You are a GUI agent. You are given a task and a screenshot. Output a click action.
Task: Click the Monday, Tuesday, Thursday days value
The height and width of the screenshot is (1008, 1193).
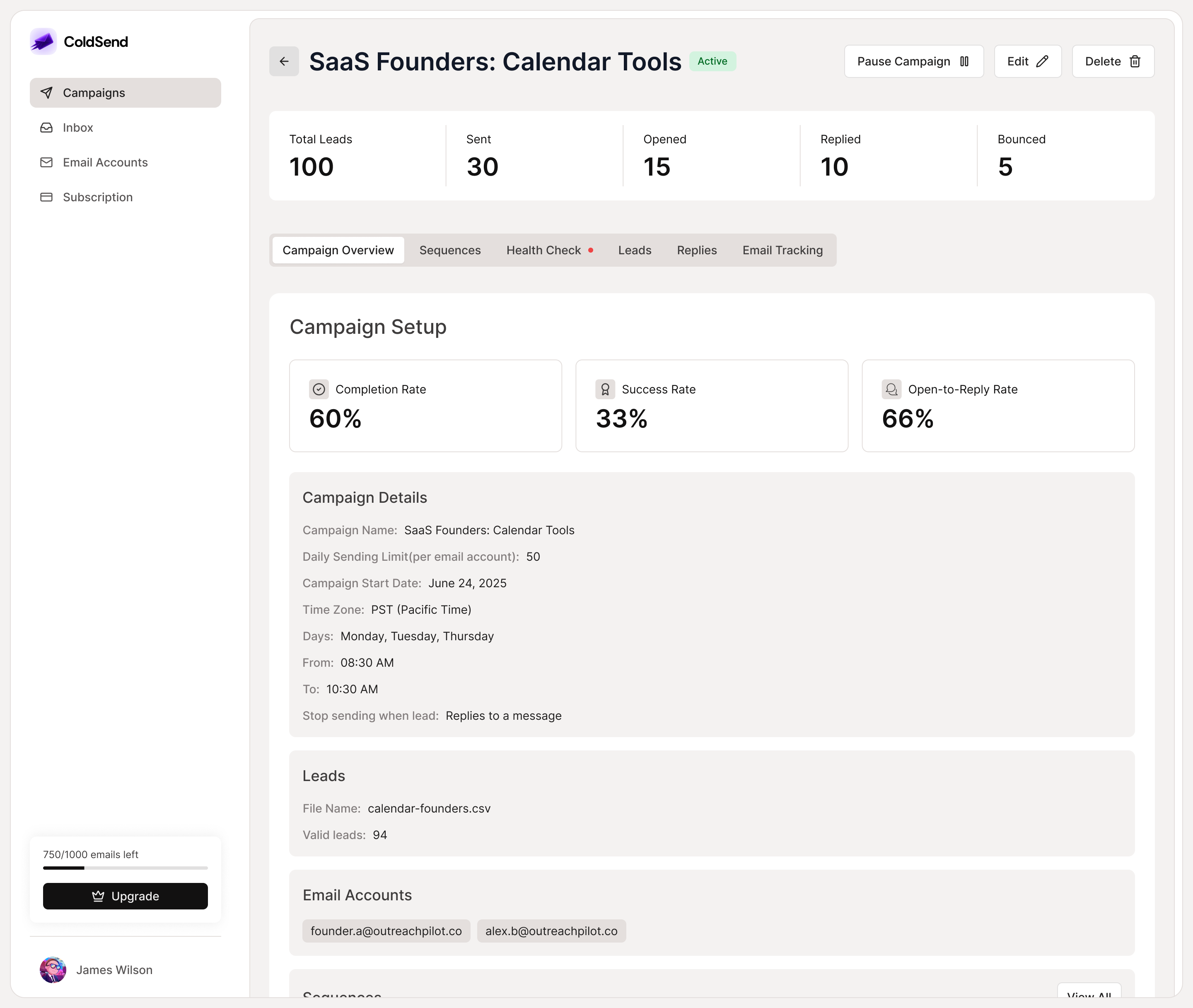[x=417, y=636]
